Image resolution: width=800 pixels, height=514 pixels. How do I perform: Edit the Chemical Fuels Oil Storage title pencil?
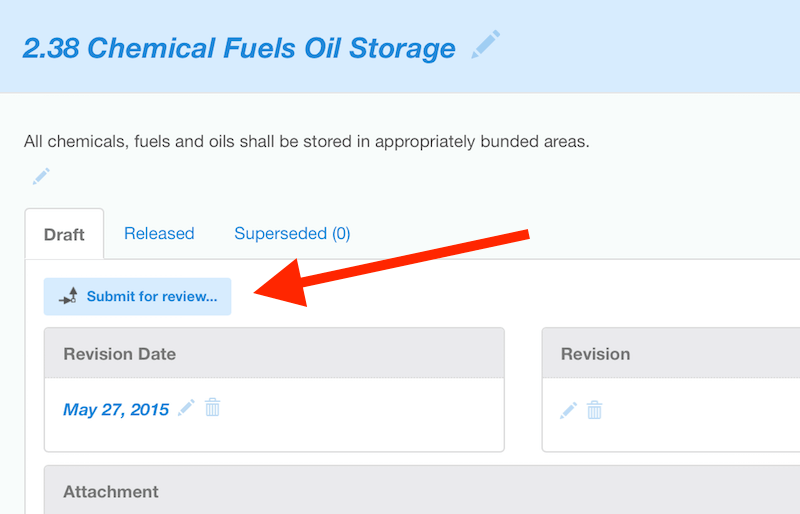coord(486,45)
